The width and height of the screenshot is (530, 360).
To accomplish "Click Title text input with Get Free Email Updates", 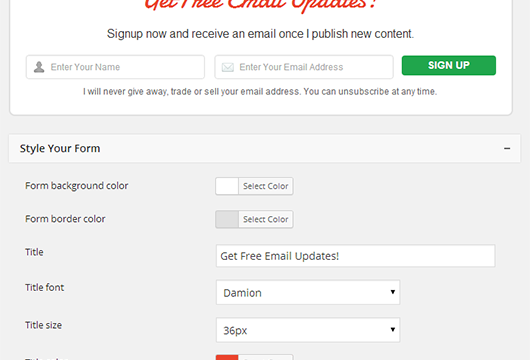I will pos(356,256).
